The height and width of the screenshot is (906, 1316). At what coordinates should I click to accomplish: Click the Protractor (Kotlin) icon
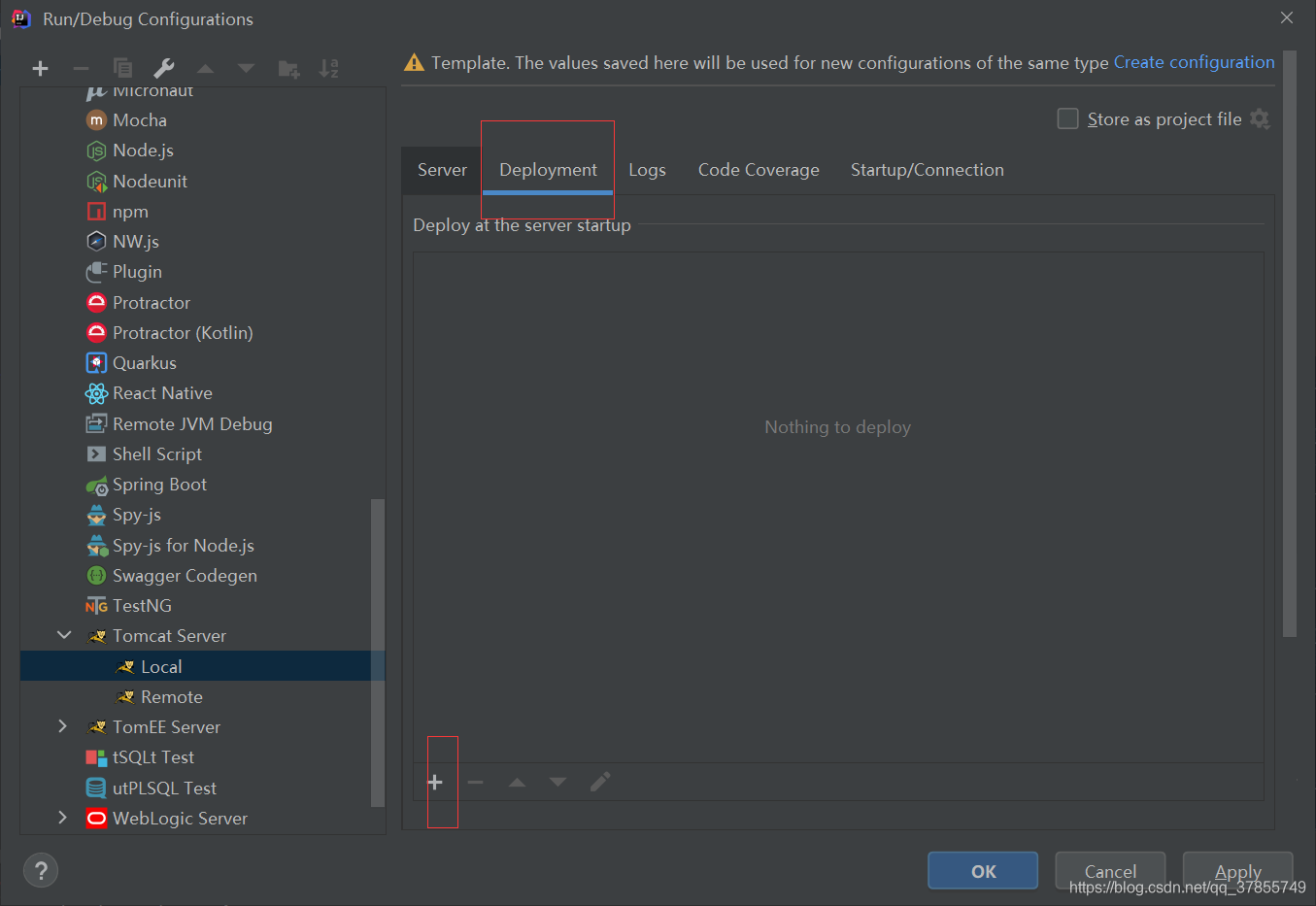coord(96,333)
